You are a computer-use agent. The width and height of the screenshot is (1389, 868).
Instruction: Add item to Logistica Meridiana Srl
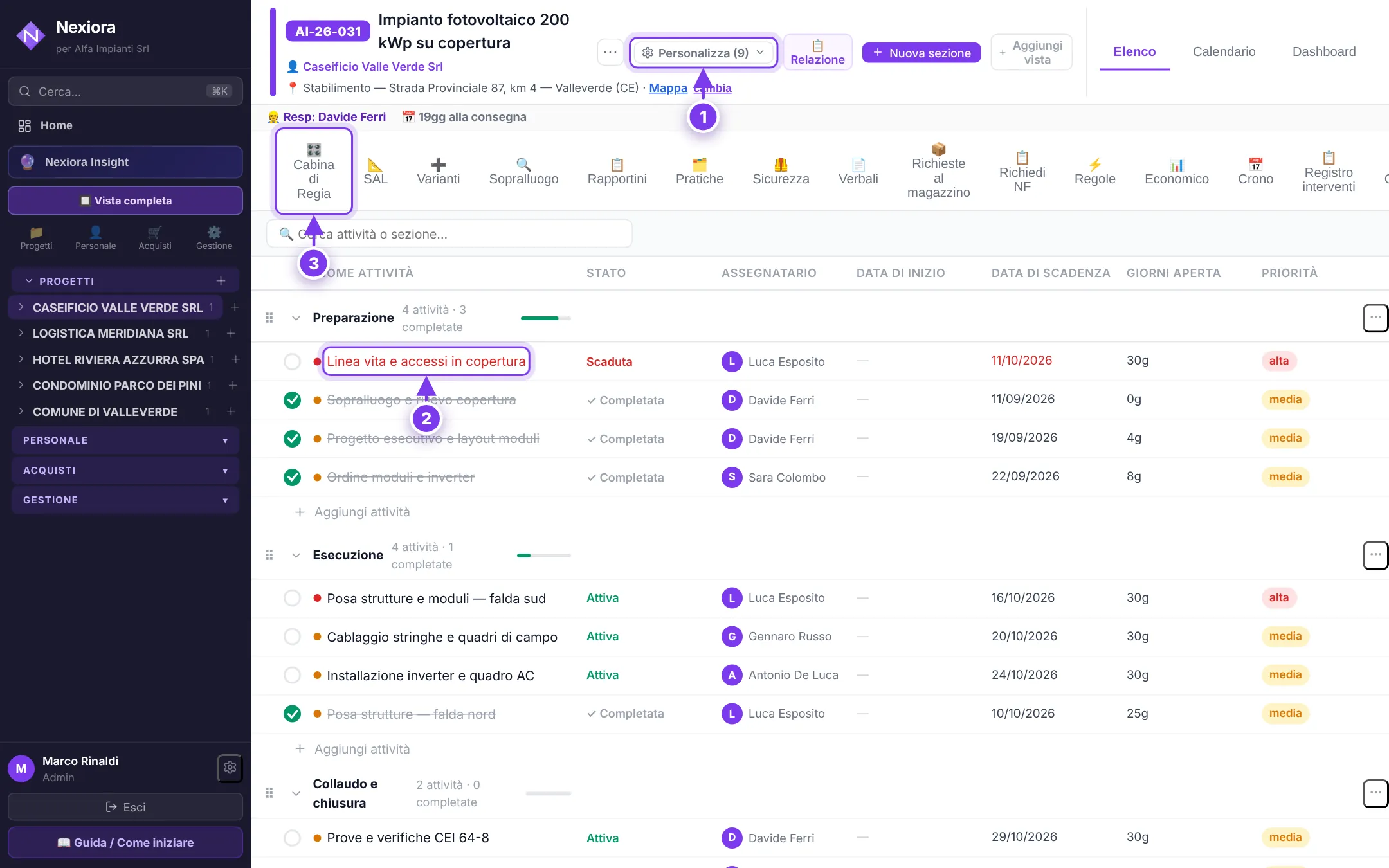click(231, 333)
